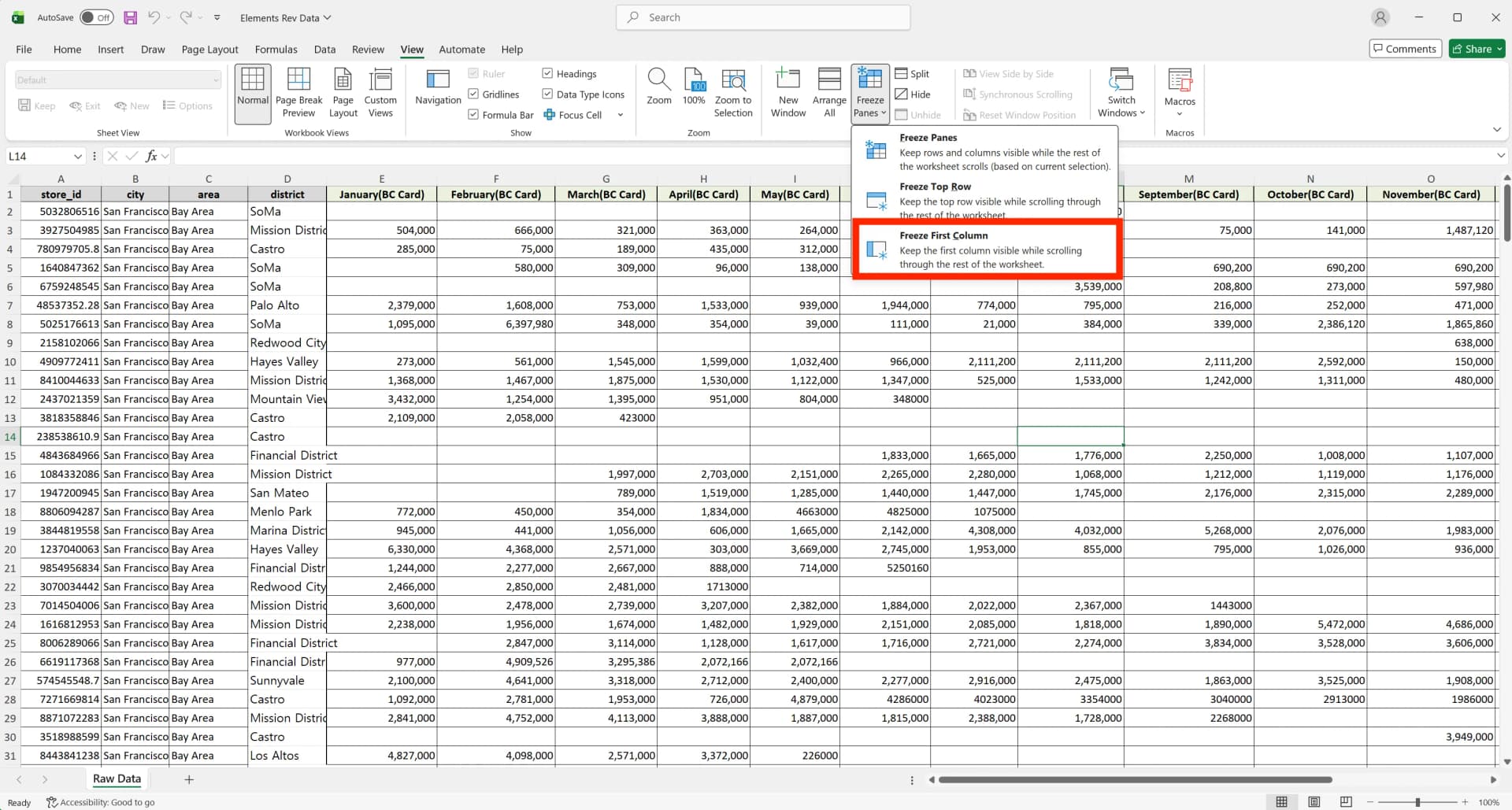1512x810 pixels.
Task: Open the Navigation pane
Action: point(437,92)
